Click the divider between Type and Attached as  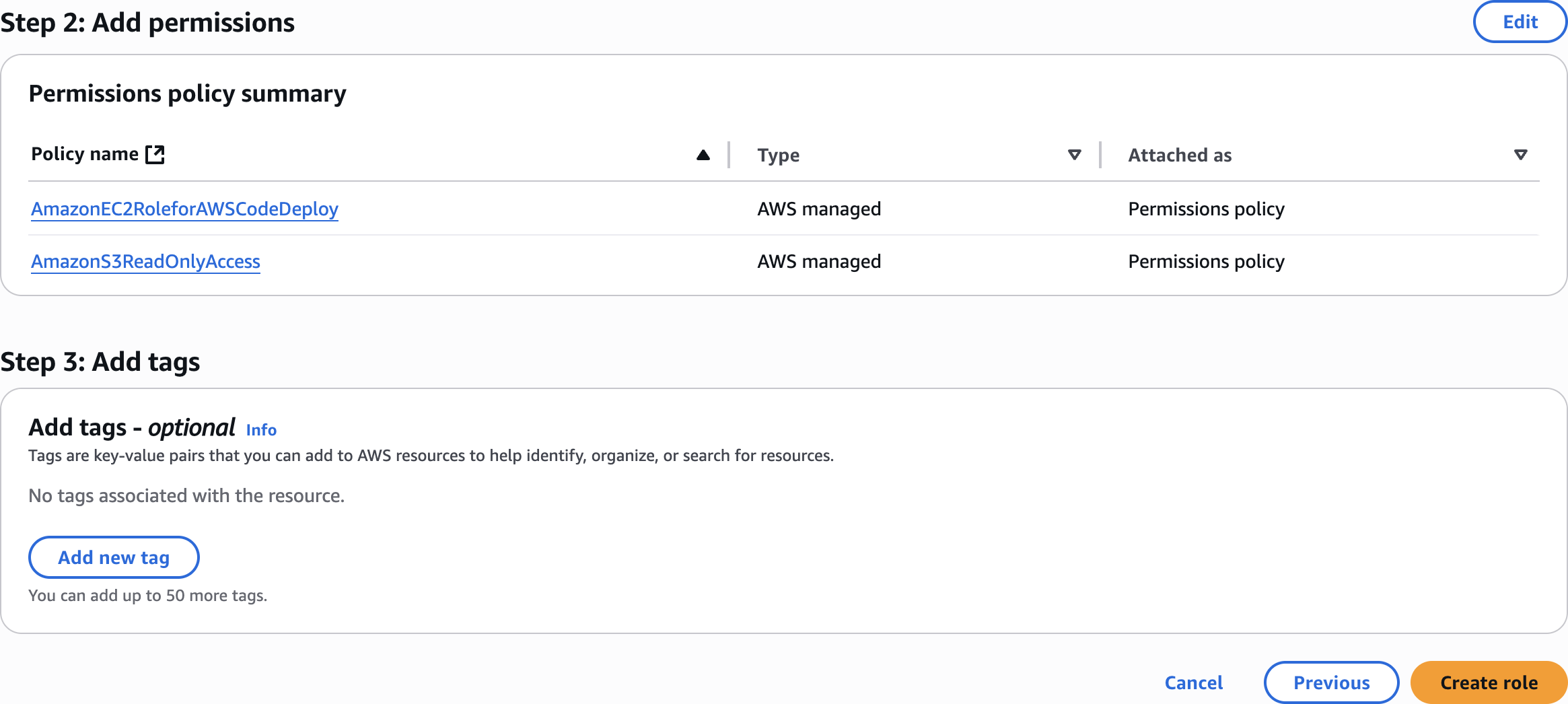pyautogui.click(x=1100, y=155)
